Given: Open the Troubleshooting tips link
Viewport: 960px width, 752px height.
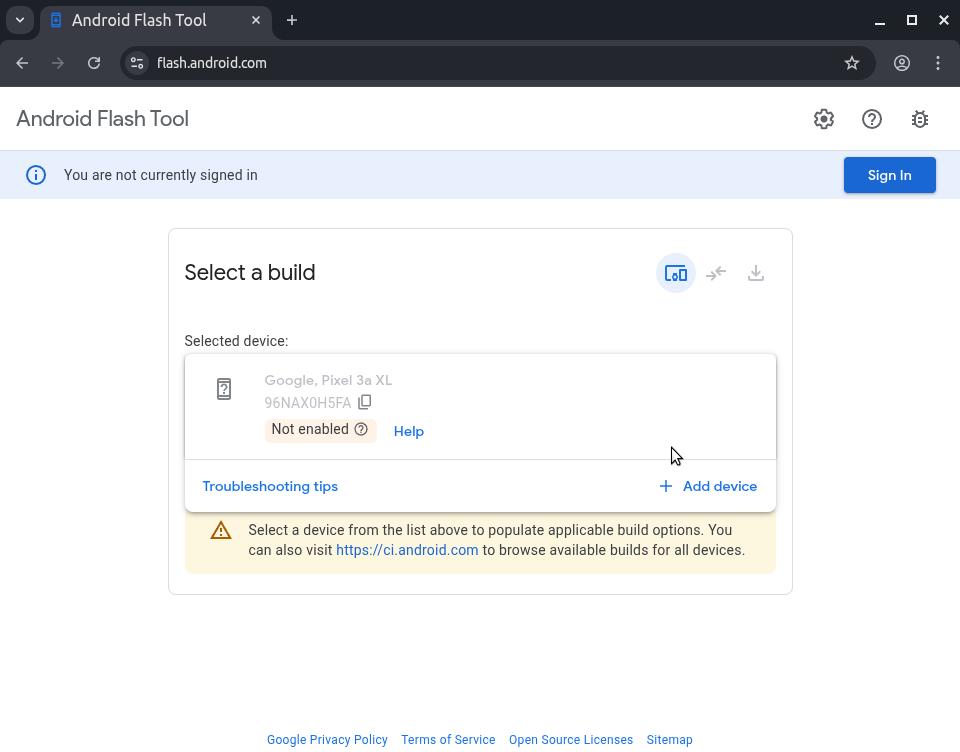Looking at the screenshot, I should tap(270, 486).
